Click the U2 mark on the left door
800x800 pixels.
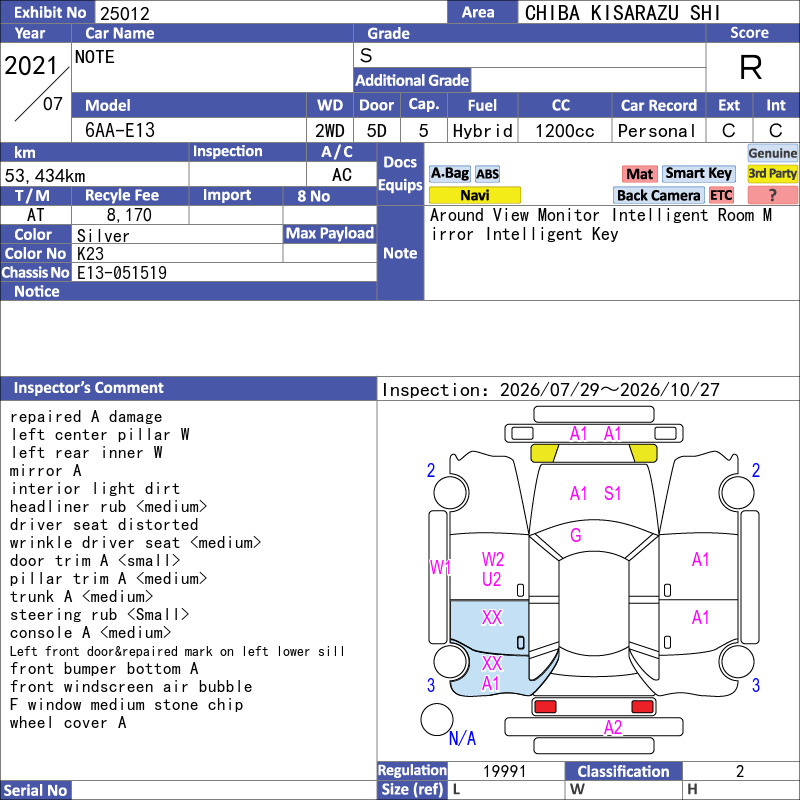pos(491,580)
